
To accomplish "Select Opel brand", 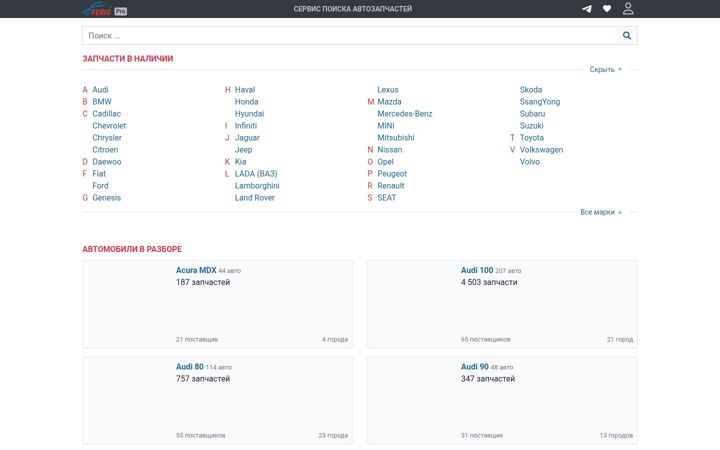I will tap(385, 162).
